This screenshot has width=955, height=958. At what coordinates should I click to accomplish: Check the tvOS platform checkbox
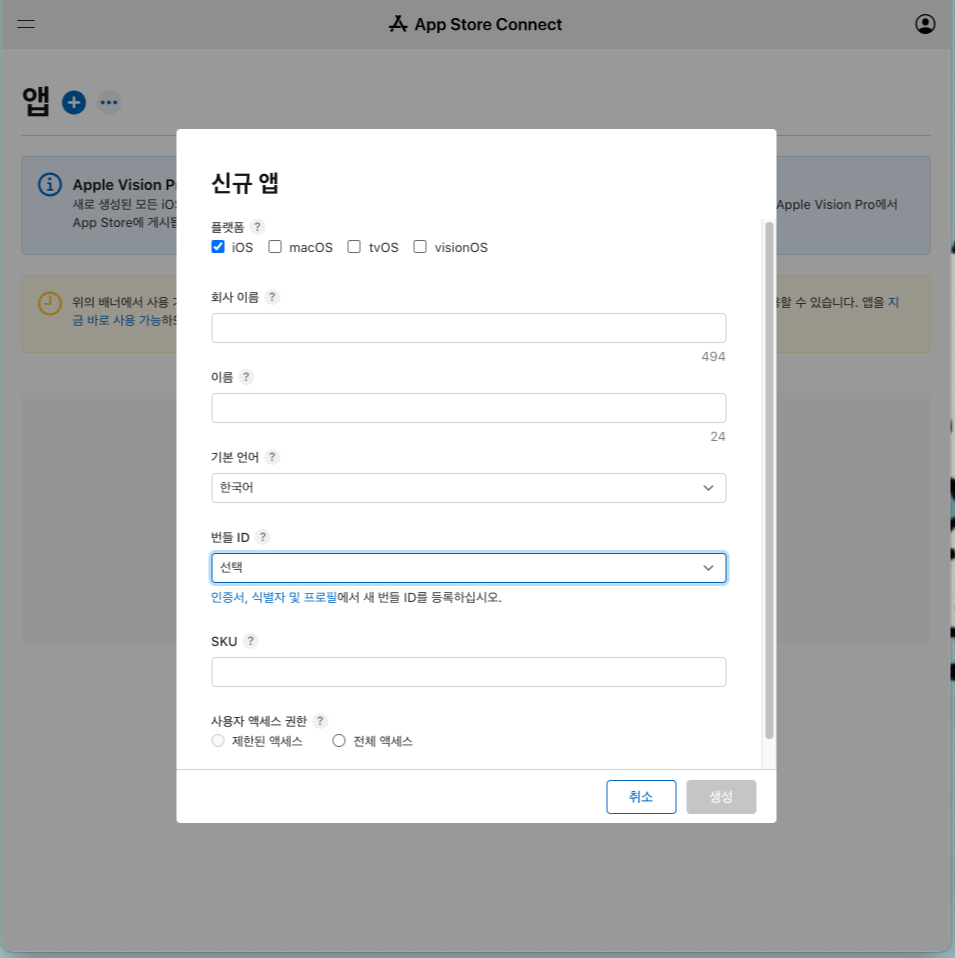[354, 246]
